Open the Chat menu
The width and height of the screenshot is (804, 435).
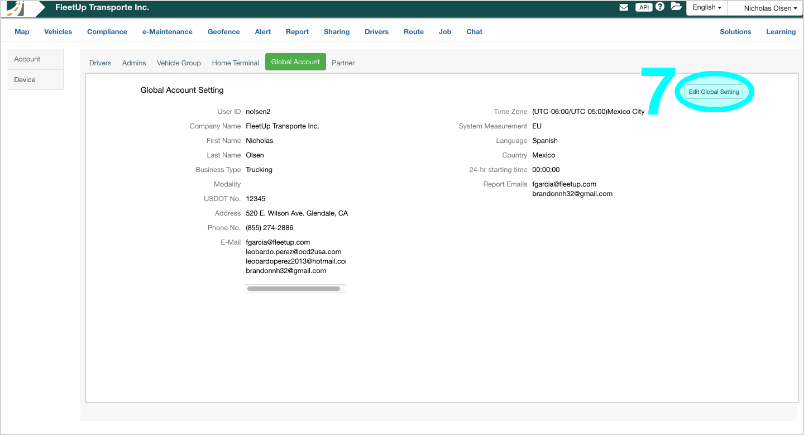(474, 32)
